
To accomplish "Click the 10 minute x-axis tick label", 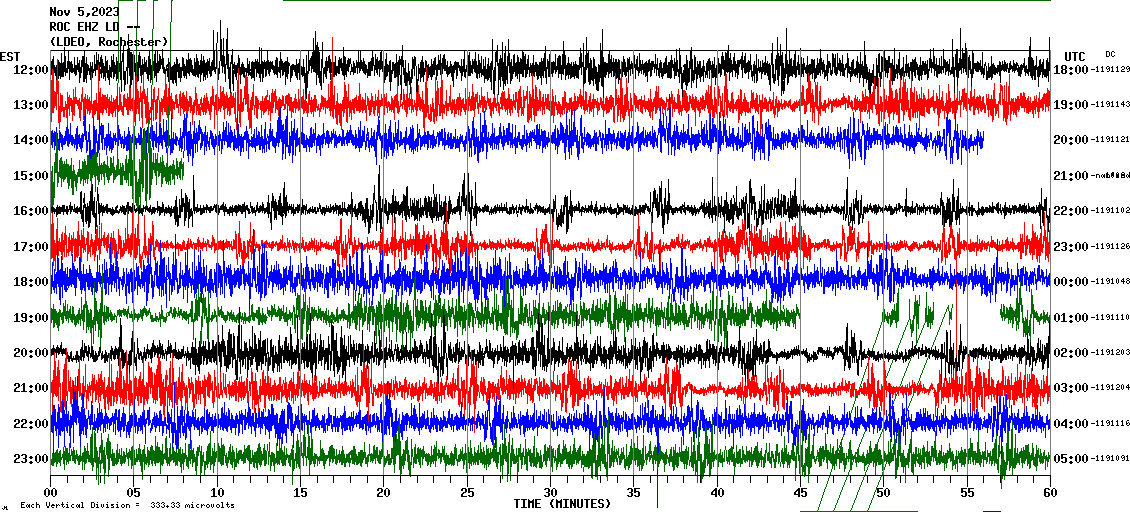I will pos(217,493).
